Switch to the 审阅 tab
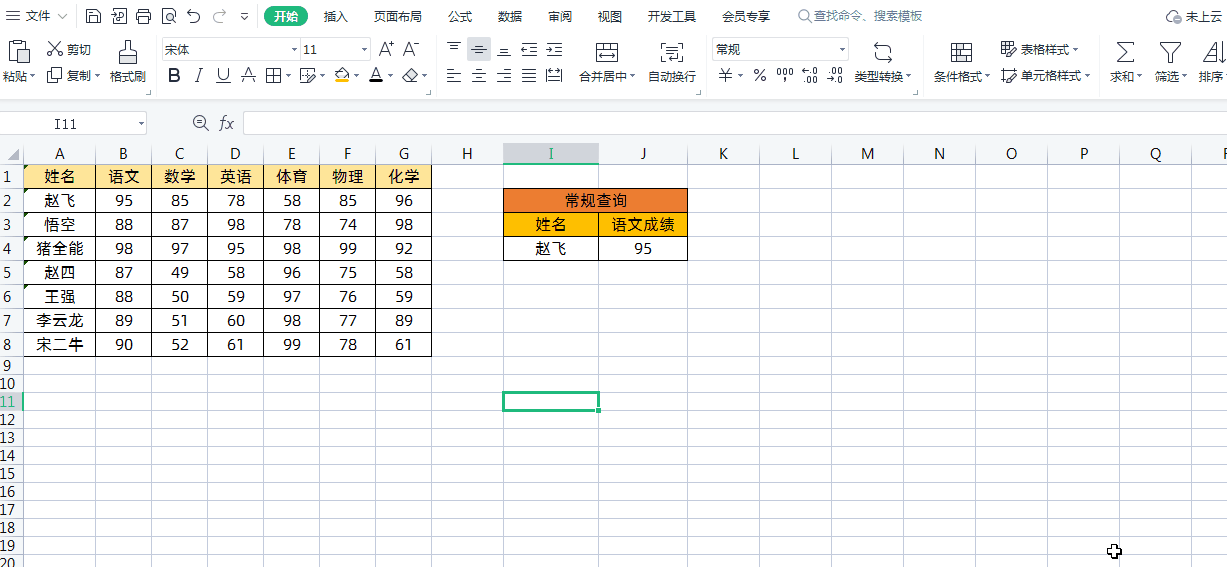Image resolution: width=1227 pixels, height=567 pixels. (560, 16)
